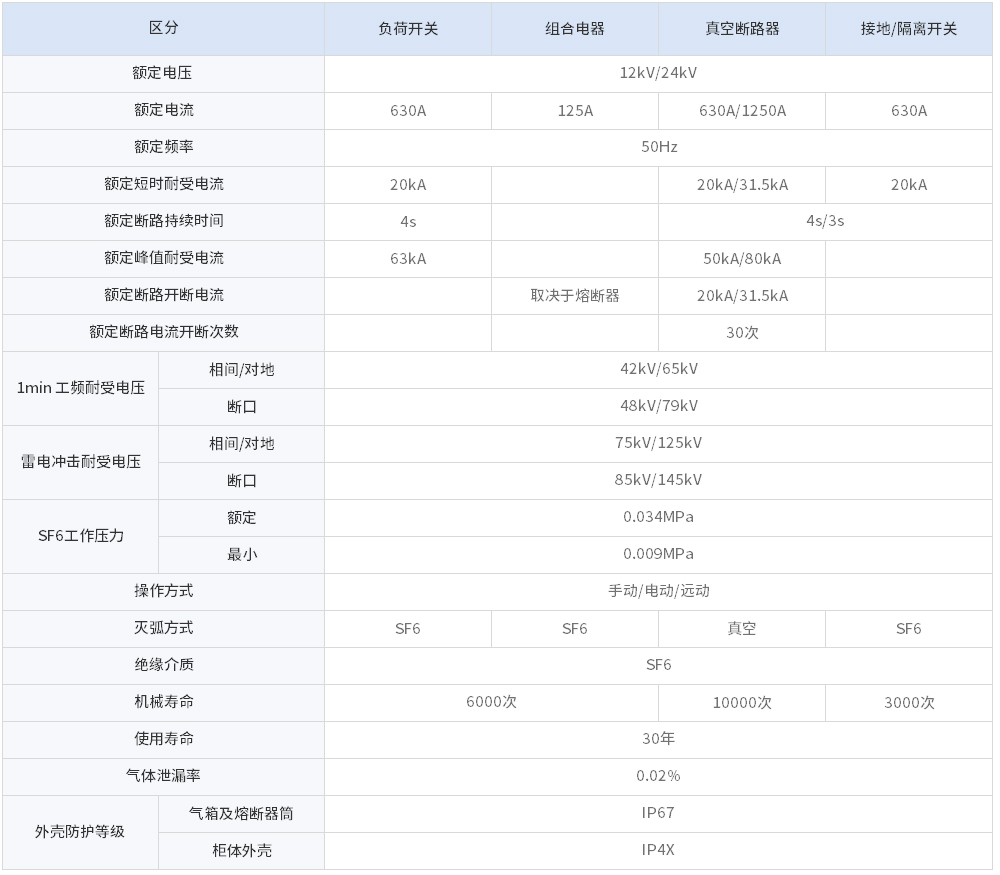Click the 绝缘介质 row label
The width and height of the screenshot is (1000, 875).
coord(163,665)
